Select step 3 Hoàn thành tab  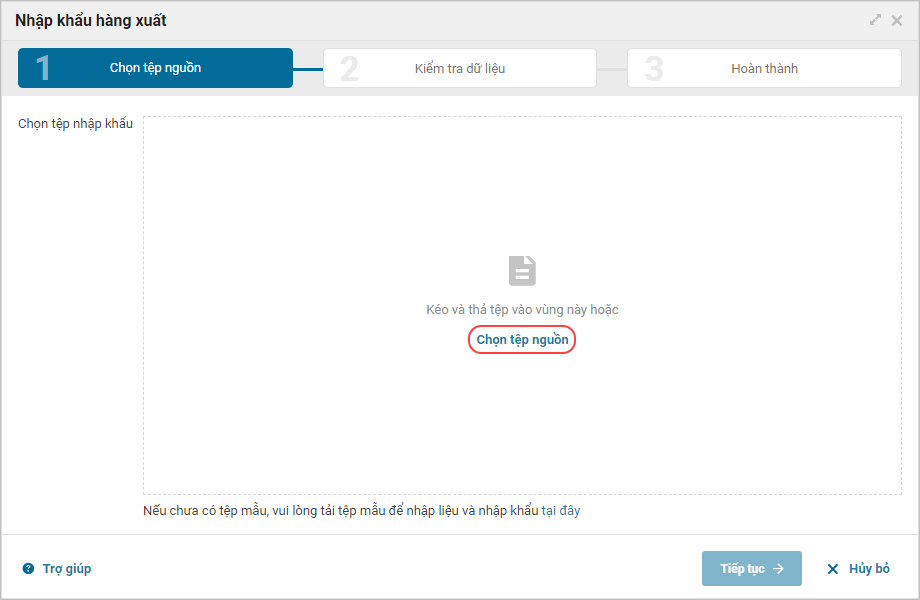[x=764, y=68]
